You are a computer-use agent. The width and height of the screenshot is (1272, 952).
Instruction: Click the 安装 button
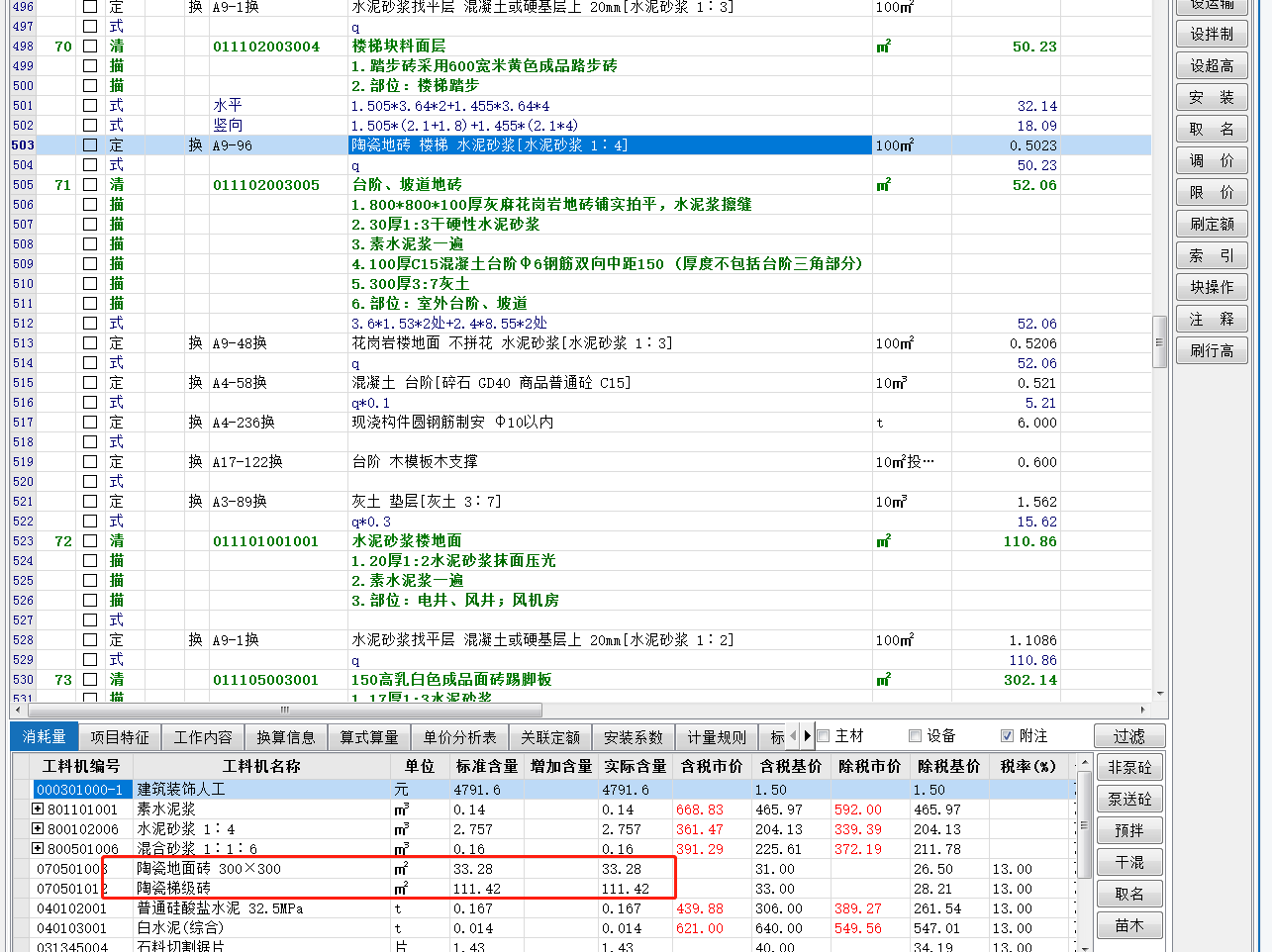click(x=1212, y=97)
